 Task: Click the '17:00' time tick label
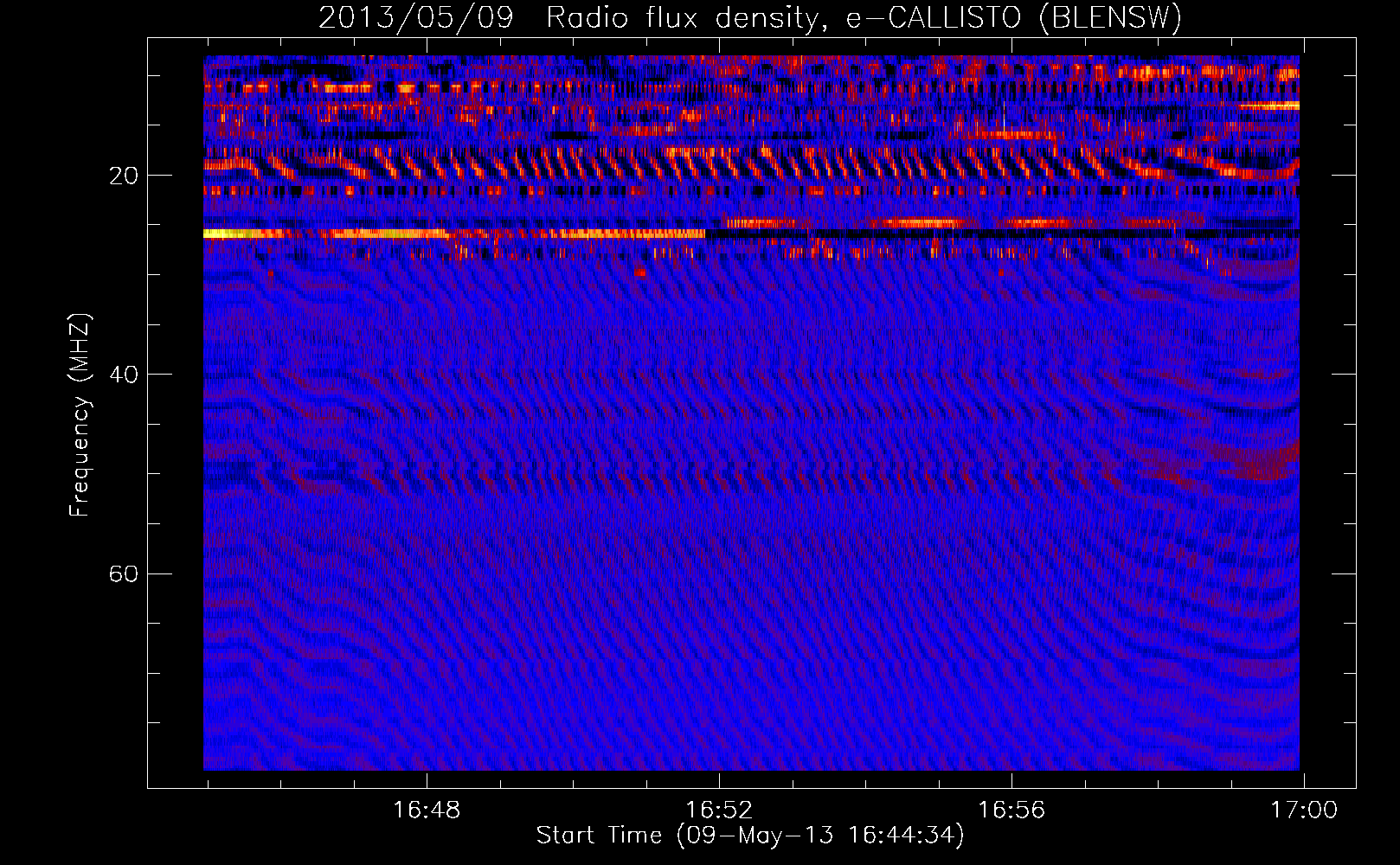pos(1303,810)
